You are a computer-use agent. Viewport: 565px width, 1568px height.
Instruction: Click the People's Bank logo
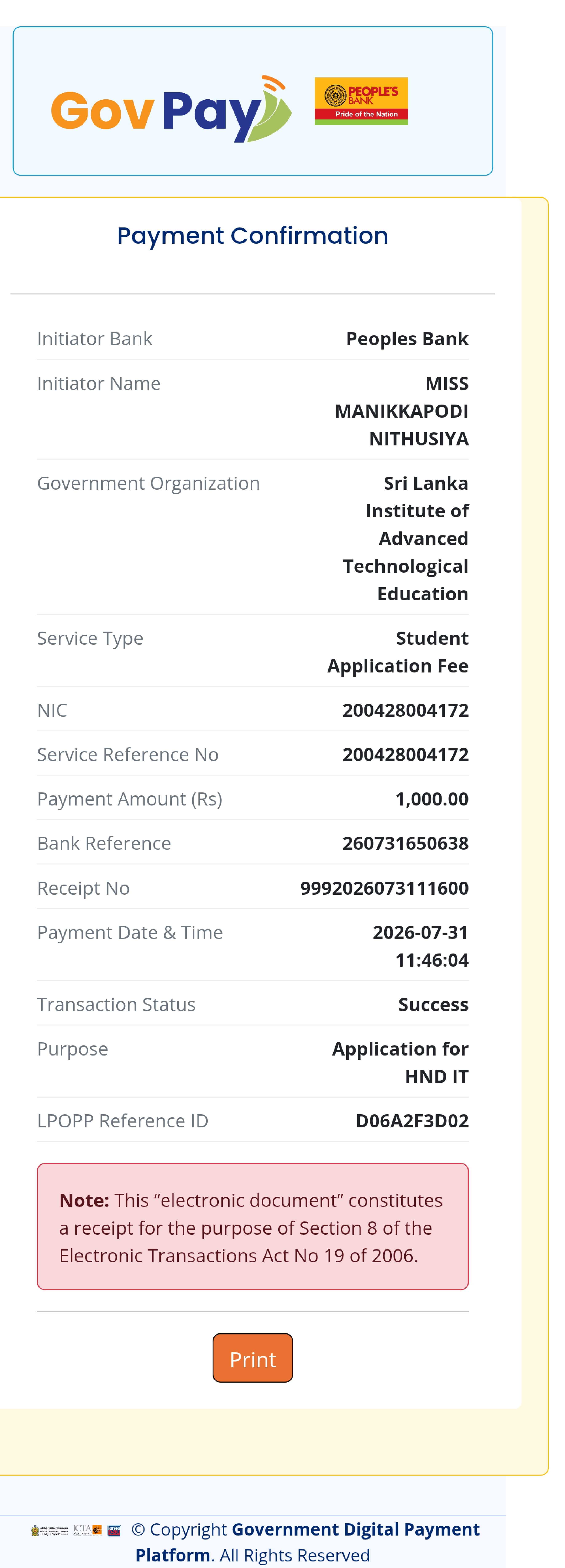[361, 101]
